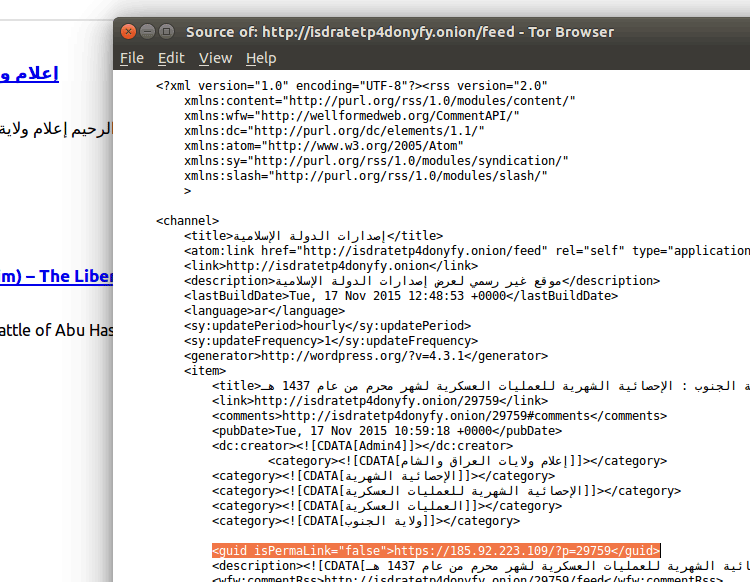Screen dimensions: 750x582
Task: Minimize the source viewer window
Action: (147, 32)
